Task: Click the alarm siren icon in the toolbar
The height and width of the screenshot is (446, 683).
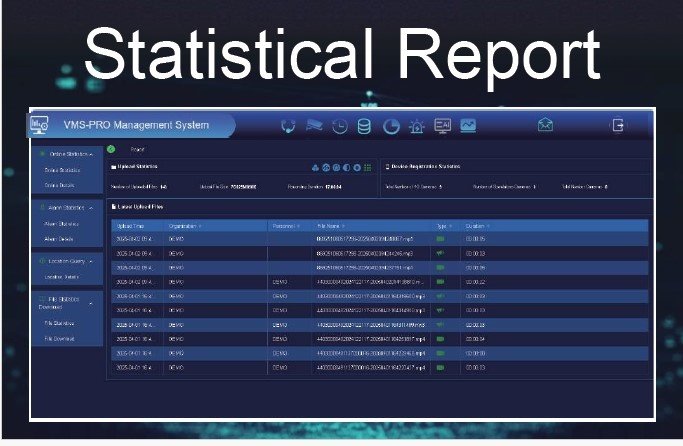Action: 417,126
